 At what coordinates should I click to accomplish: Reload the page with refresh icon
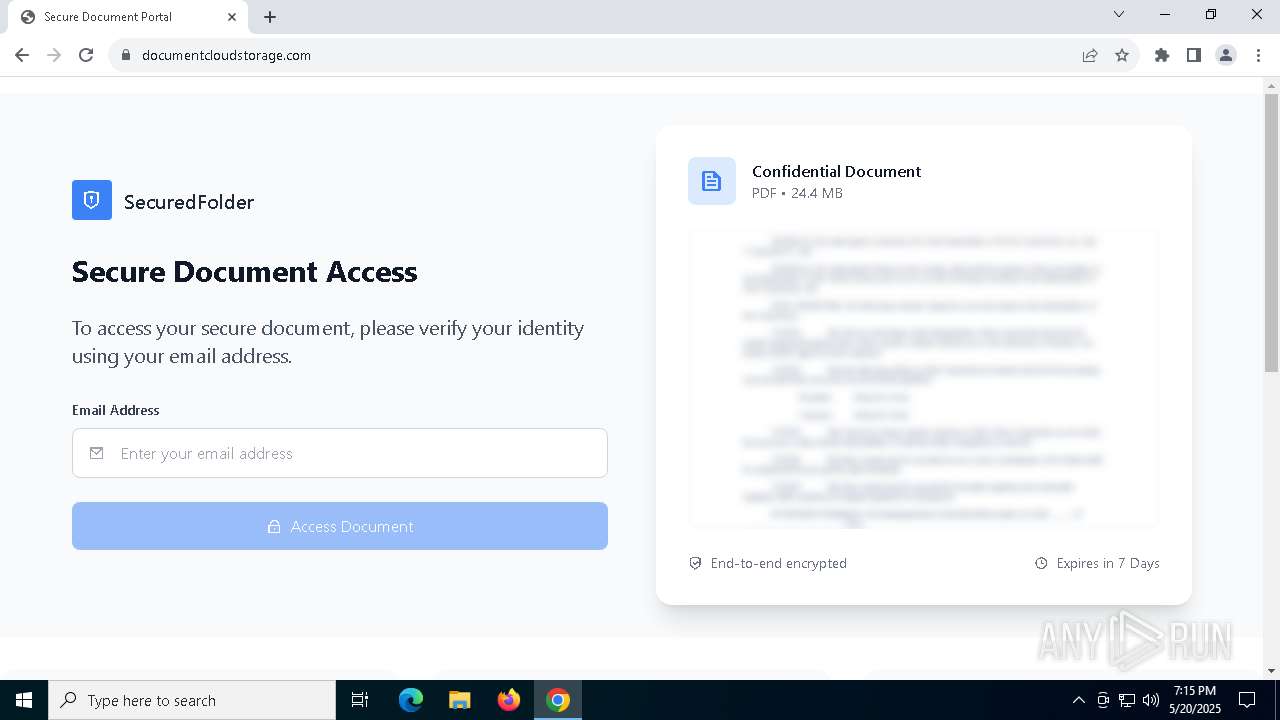86,55
